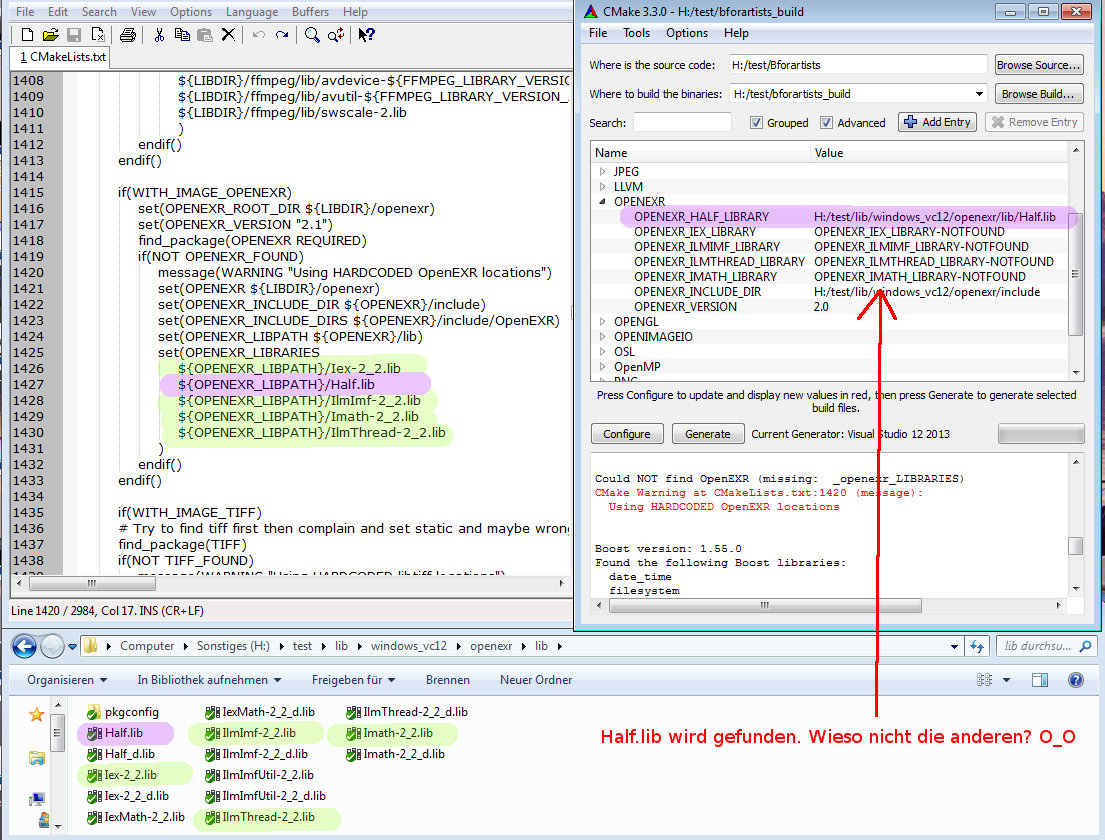This screenshot has height=840, width=1105.
Task: Expand the OPENGL group entry
Action: [x=603, y=322]
